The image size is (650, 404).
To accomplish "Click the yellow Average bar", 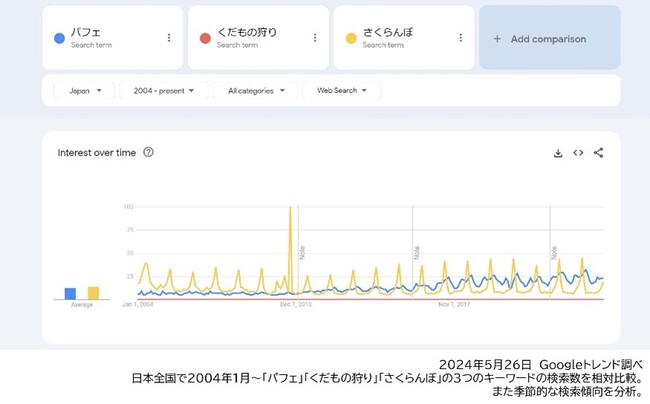I will 93,293.
